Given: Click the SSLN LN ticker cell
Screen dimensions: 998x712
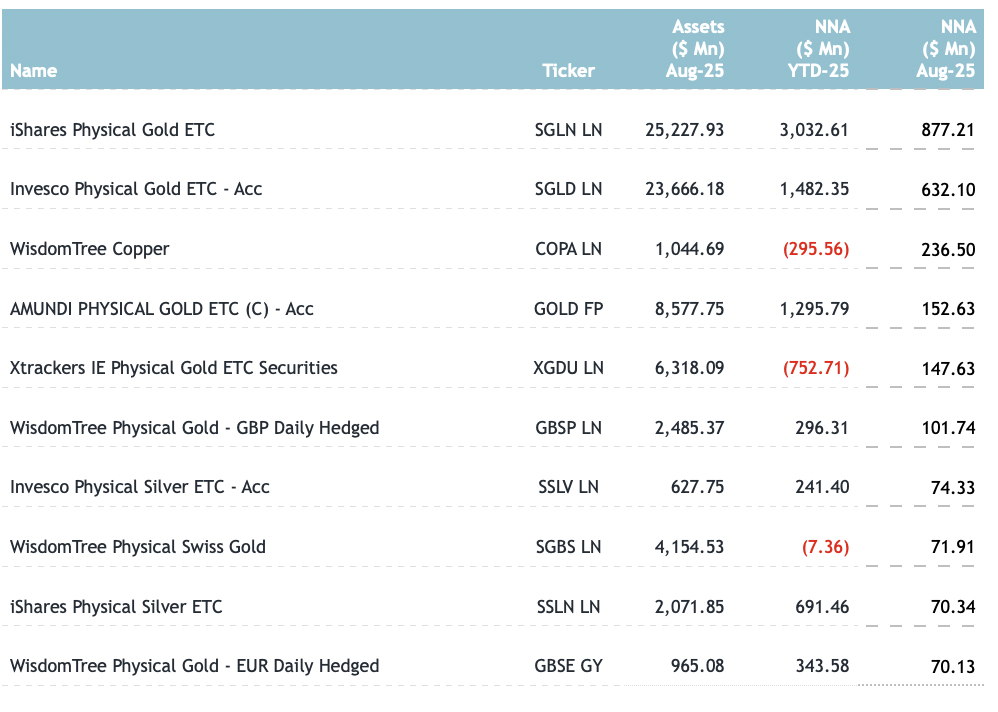Looking at the screenshot, I should coord(569,607).
